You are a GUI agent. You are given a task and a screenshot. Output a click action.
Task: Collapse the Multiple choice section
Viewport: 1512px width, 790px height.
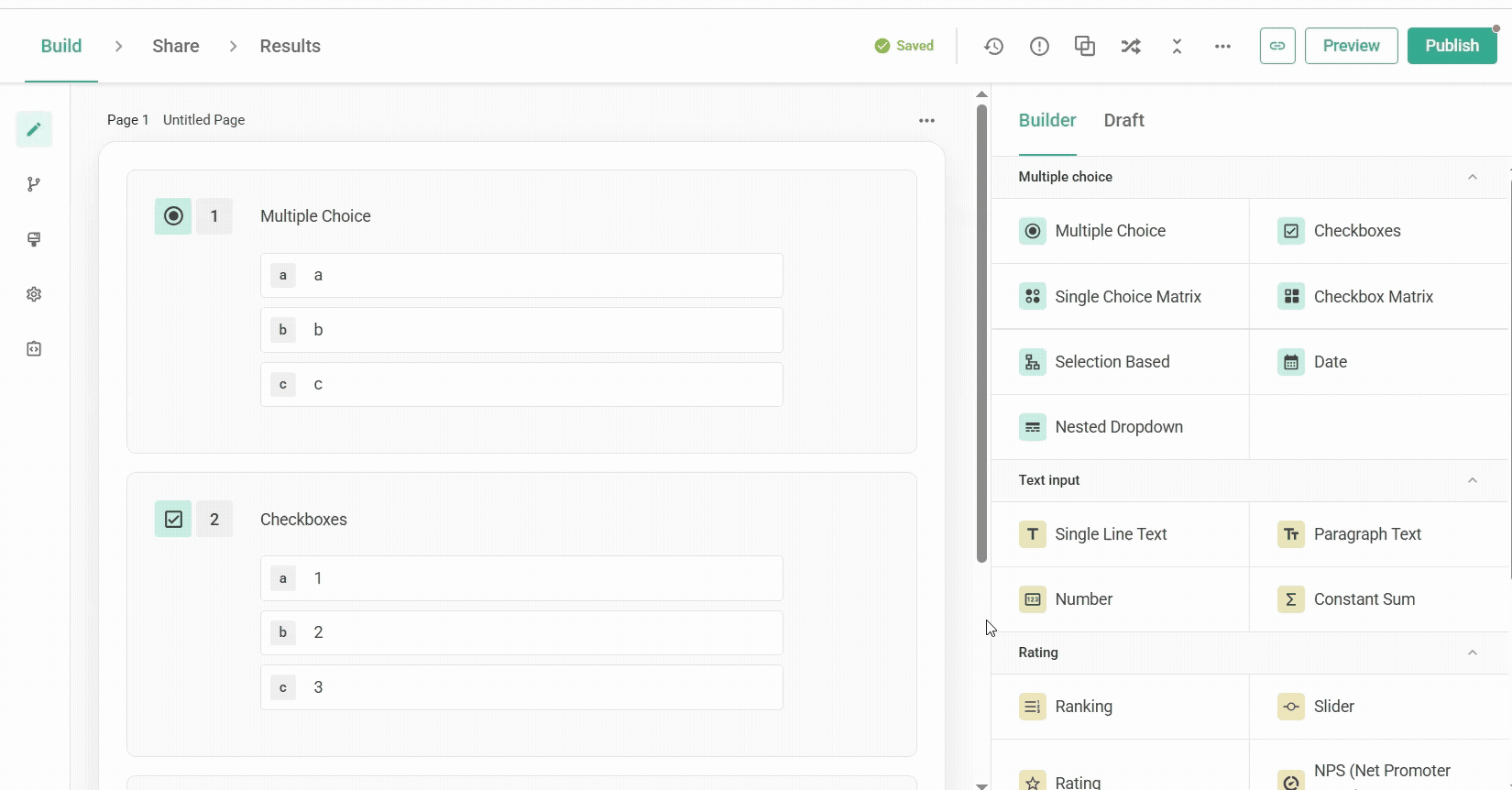tap(1472, 177)
